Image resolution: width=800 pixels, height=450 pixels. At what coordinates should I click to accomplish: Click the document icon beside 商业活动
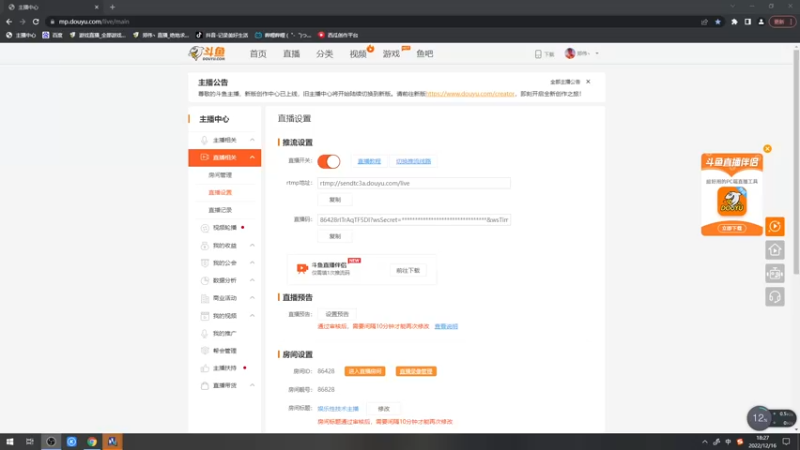coord(205,298)
